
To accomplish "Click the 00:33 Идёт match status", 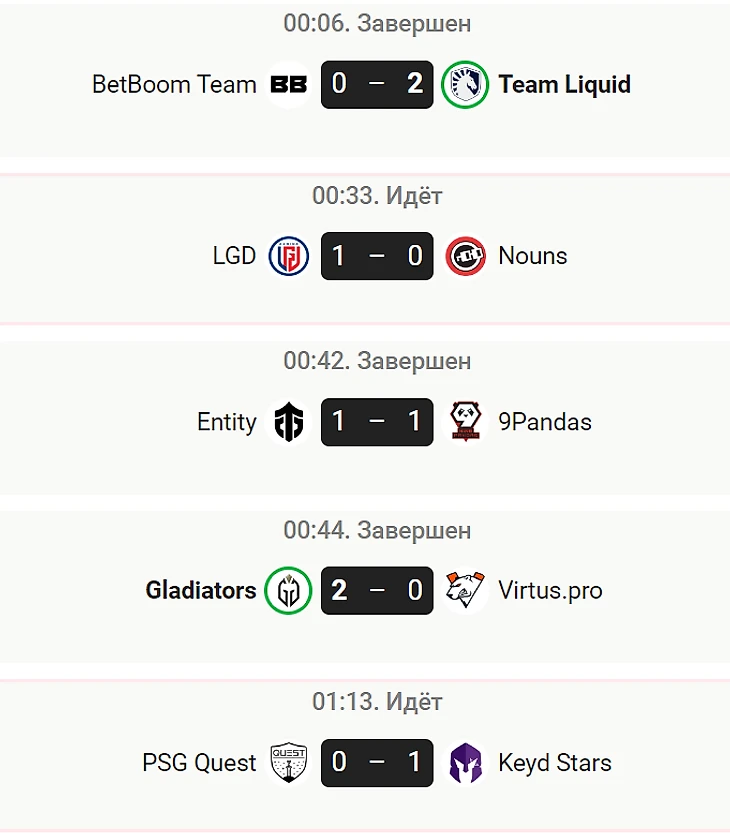I will (x=377, y=196).
